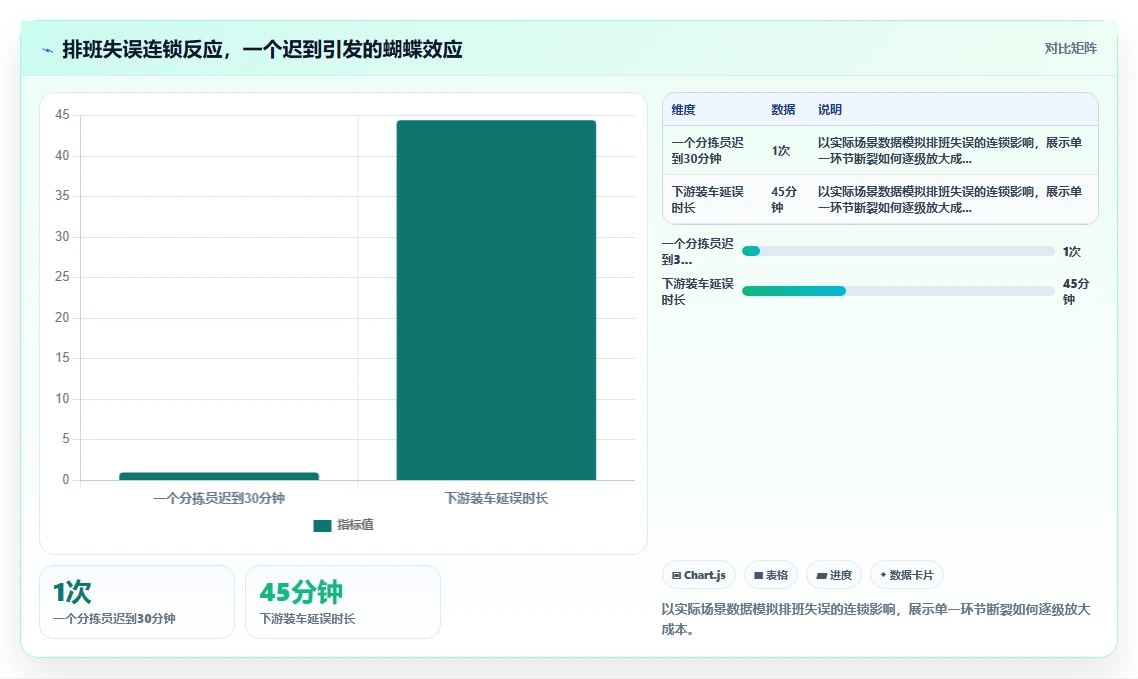Click the lightning icon beside the title
Image resolution: width=1138 pixels, height=679 pixels.
click(47, 50)
